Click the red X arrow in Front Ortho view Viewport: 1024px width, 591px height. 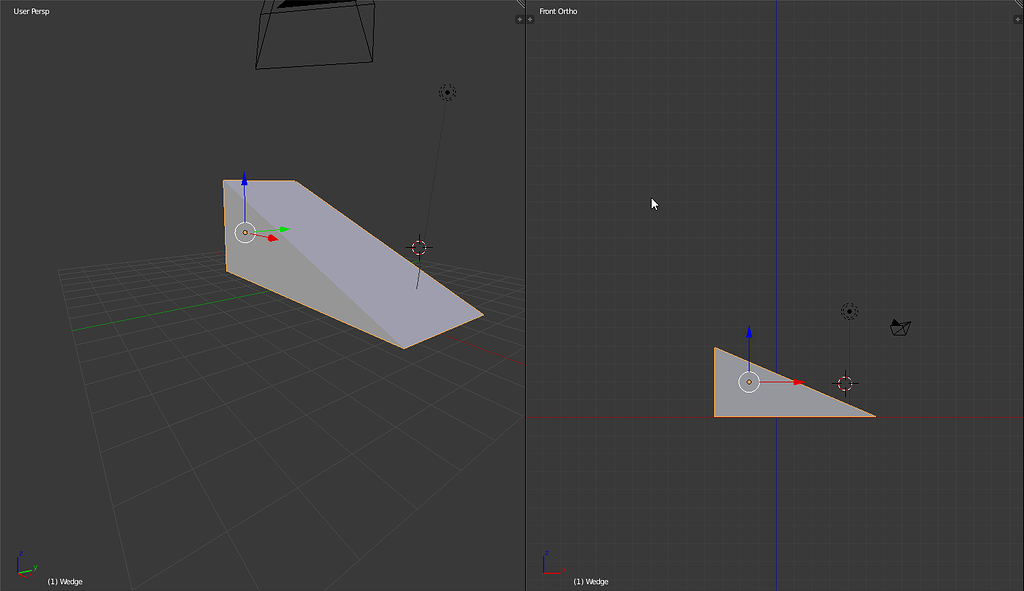[x=798, y=381]
